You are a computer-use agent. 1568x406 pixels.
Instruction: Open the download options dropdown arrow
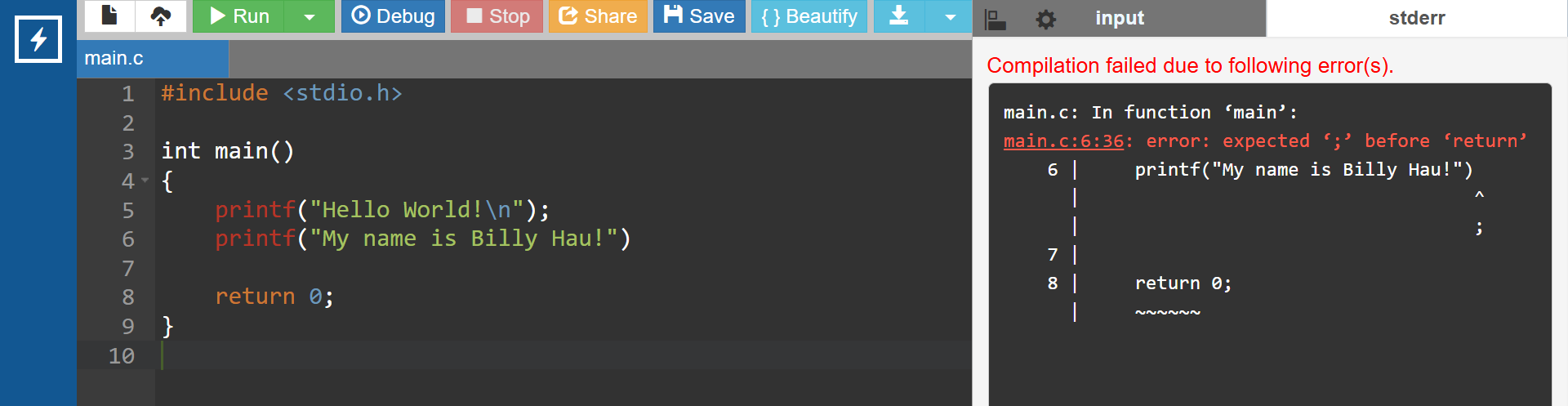(x=950, y=16)
